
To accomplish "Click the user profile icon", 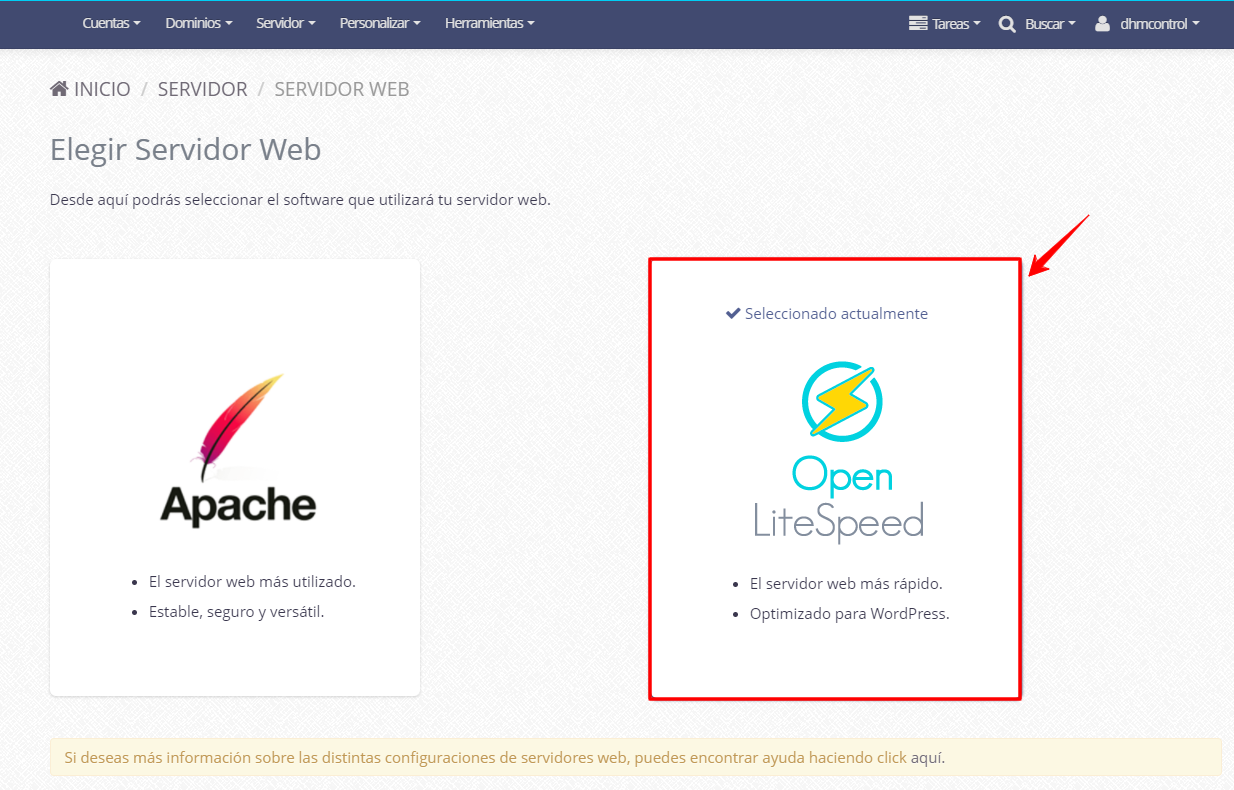I will click(1103, 23).
